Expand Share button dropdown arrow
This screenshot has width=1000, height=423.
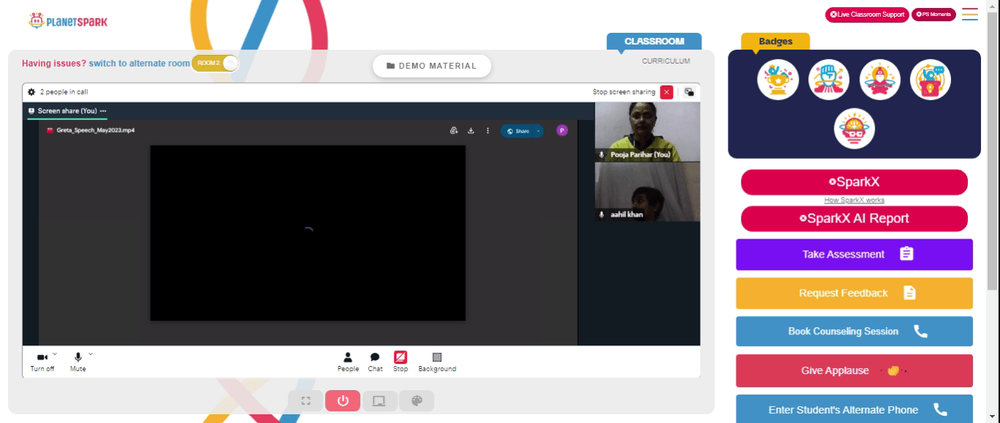(x=539, y=131)
